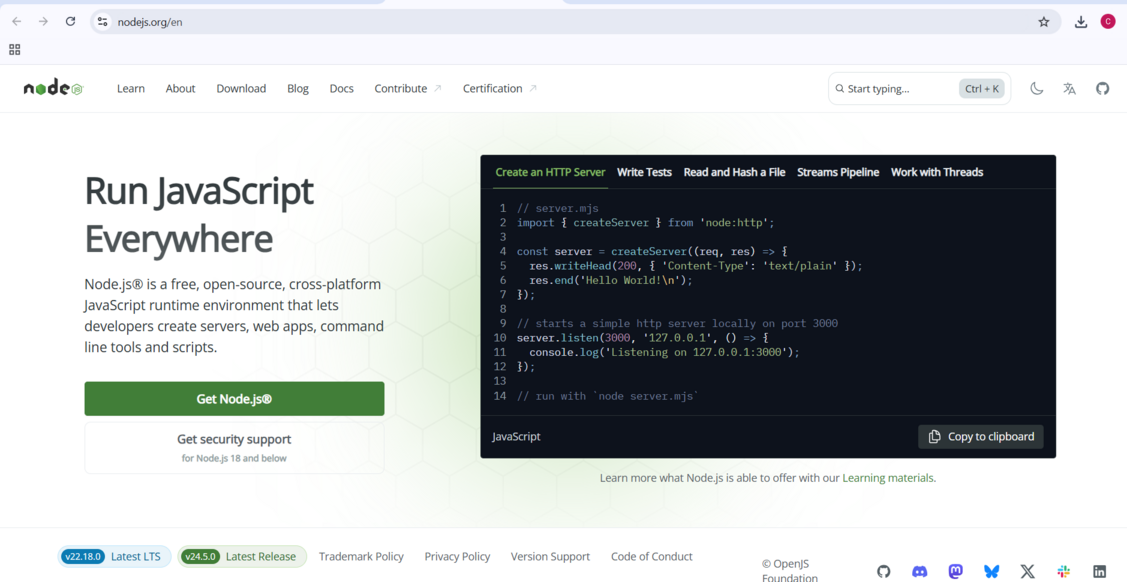Open the Bluesky footer icon
The height and width of the screenshot is (582, 1127).
(x=991, y=571)
